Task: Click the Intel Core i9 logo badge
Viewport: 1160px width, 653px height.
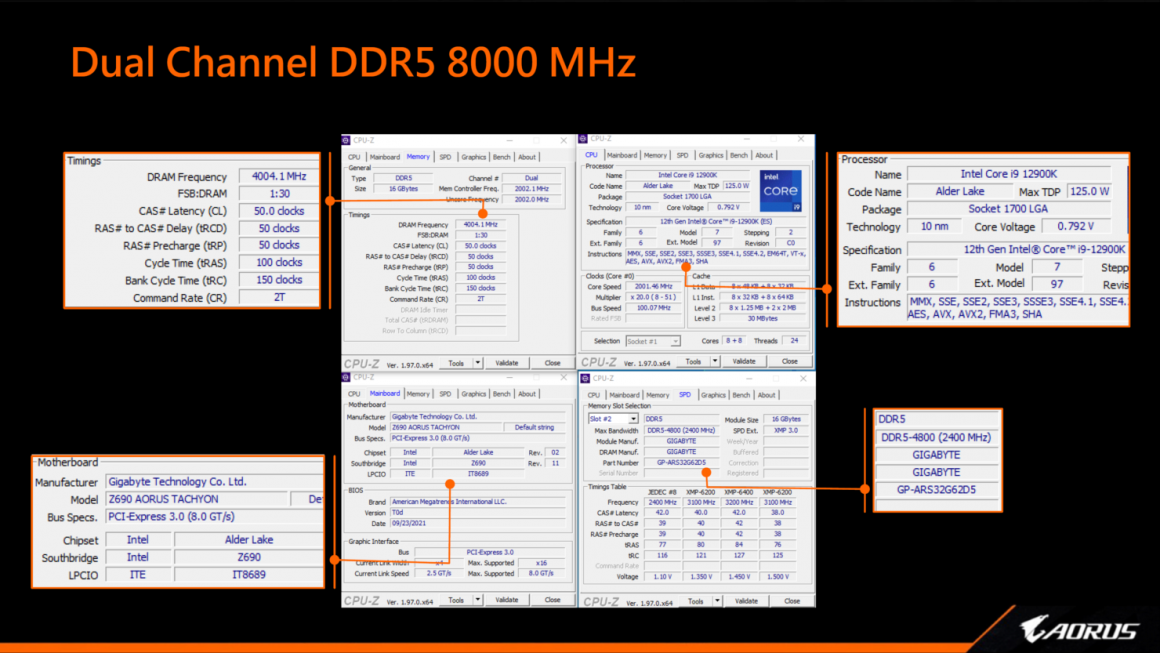Action: [781, 191]
